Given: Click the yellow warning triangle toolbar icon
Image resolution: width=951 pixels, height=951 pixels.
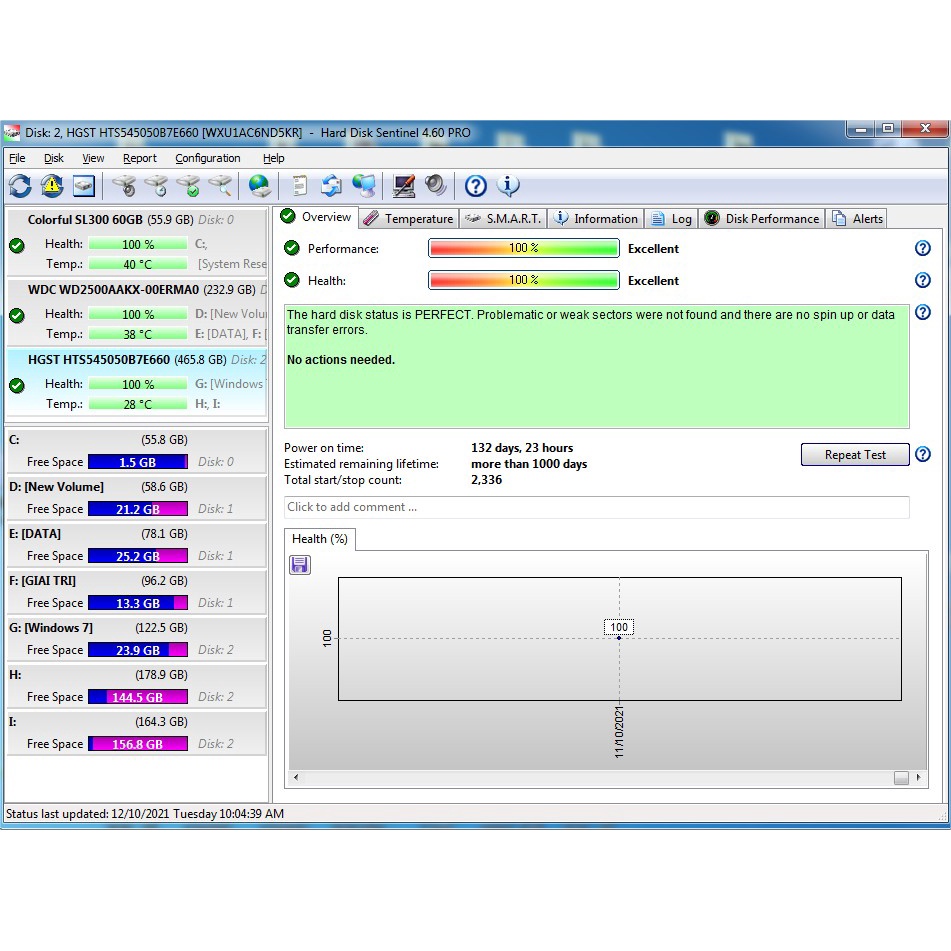Looking at the screenshot, I should pyautogui.click(x=52, y=186).
